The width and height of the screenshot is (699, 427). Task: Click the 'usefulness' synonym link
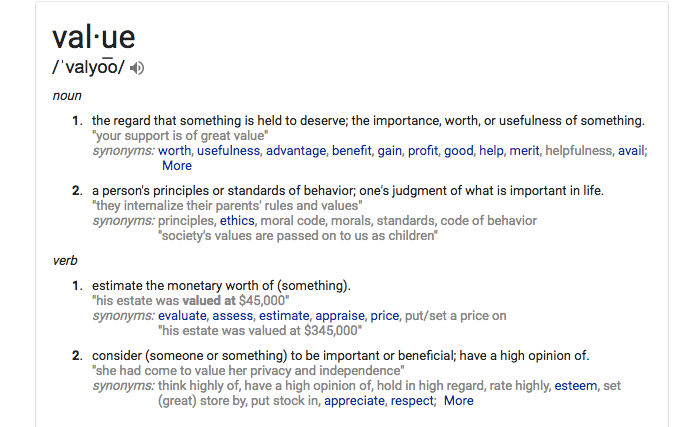coord(228,150)
